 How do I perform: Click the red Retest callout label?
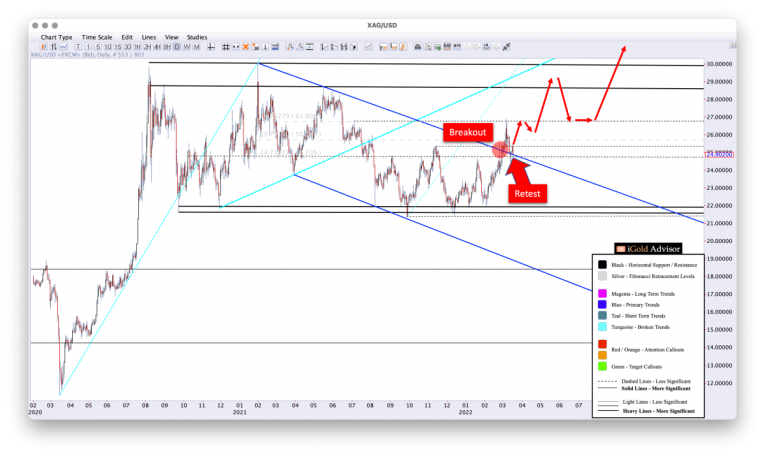529,191
